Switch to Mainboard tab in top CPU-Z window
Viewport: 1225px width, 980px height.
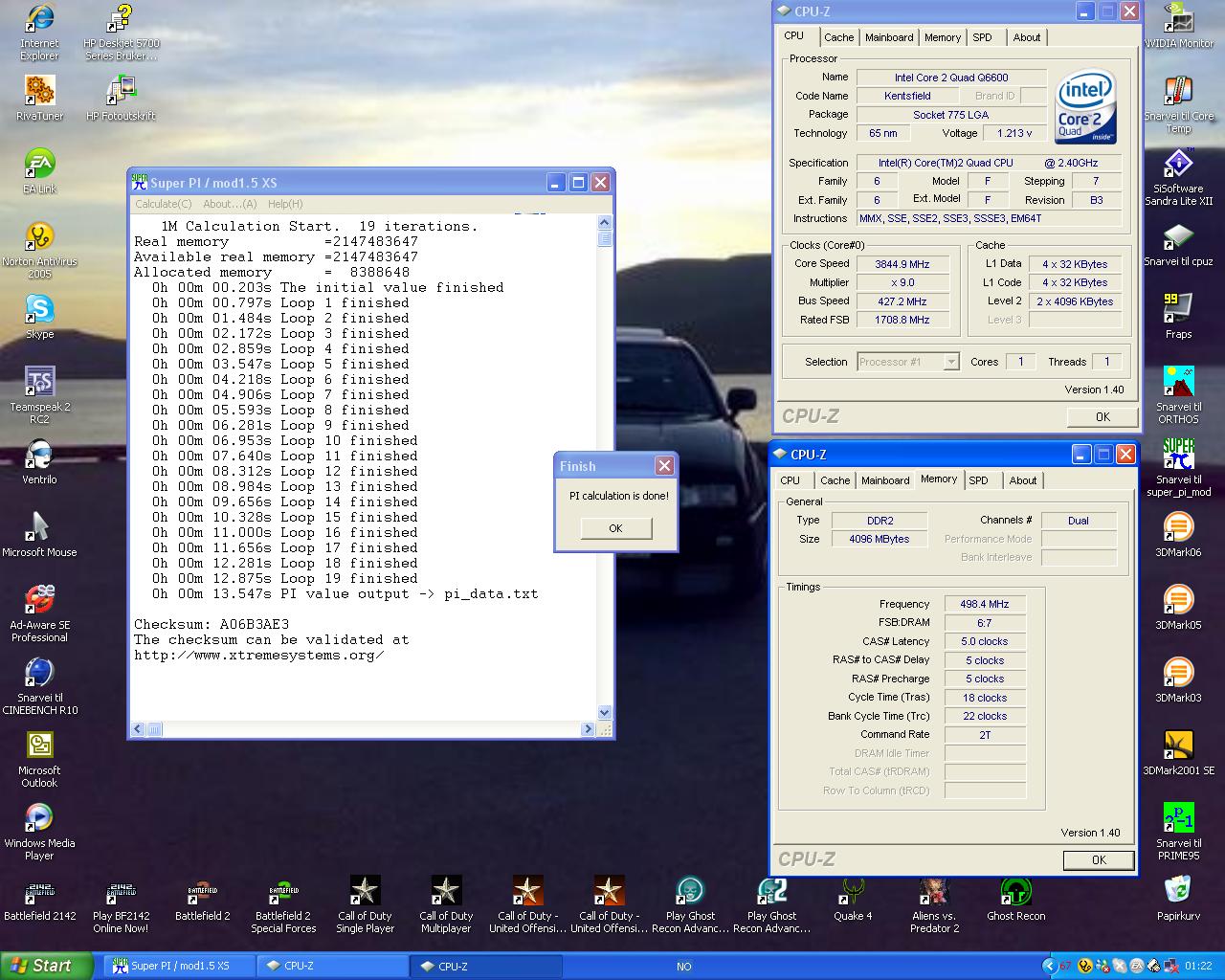click(889, 37)
